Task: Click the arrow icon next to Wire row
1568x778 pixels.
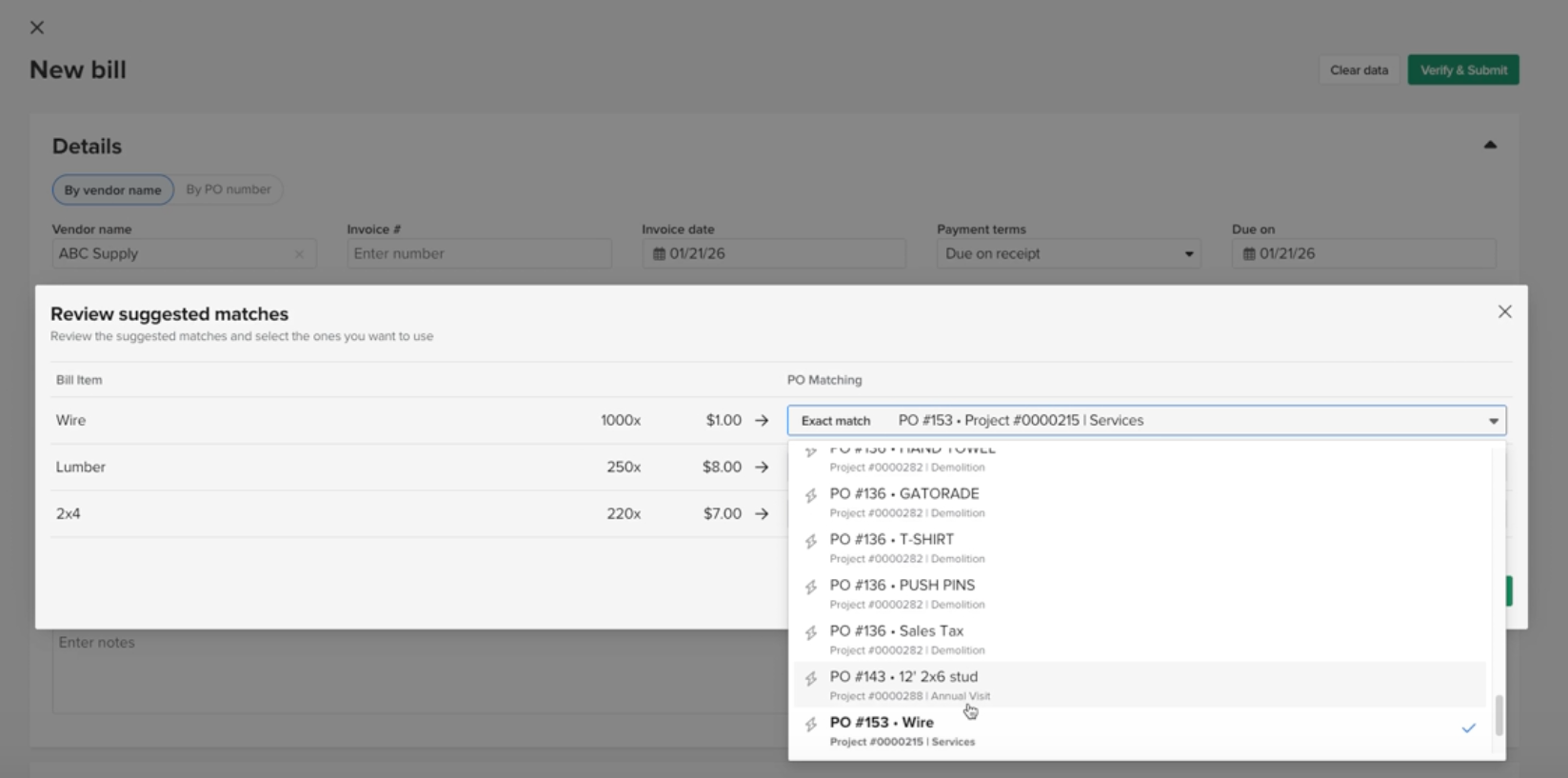Action: (x=762, y=421)
